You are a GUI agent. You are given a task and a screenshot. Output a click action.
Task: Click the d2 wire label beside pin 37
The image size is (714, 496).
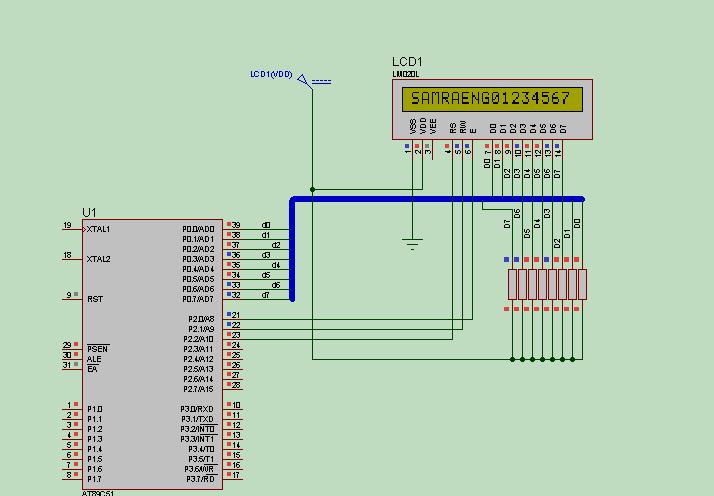point(276,245)
